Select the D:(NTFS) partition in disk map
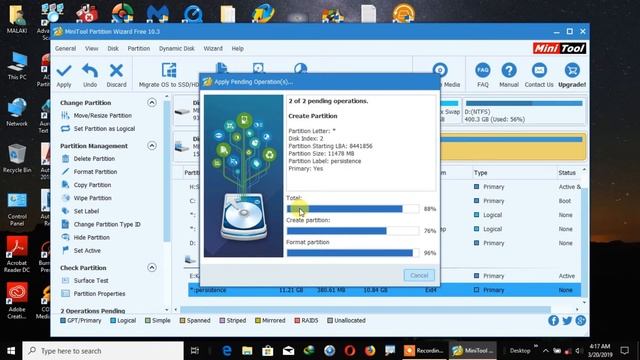The height and width of the screenshot is (360, 640). point(524,111)
